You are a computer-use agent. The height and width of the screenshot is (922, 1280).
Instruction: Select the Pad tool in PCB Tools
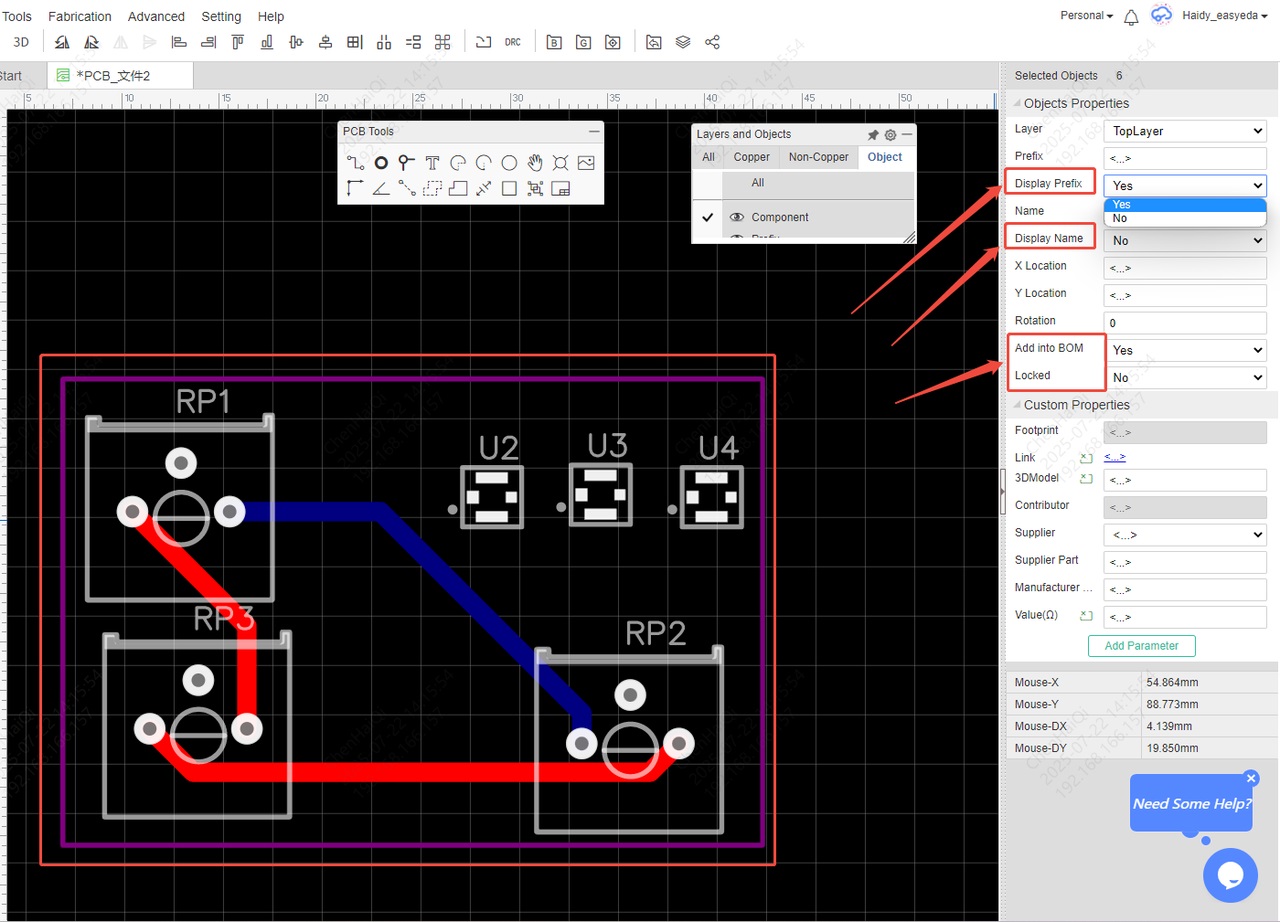pyautogui.click(x=405, y=162)
